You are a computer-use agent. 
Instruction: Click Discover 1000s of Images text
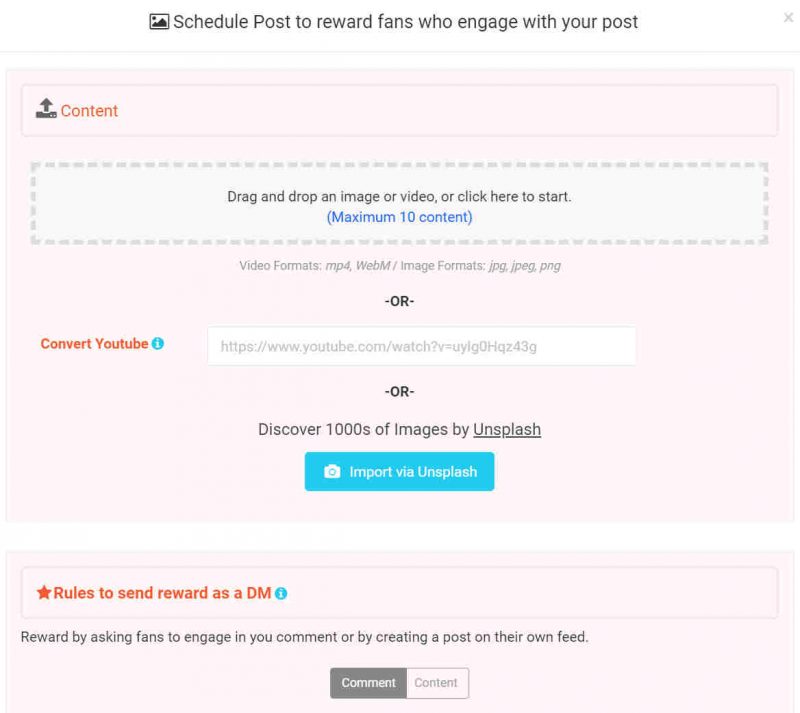tap(363, 430)
